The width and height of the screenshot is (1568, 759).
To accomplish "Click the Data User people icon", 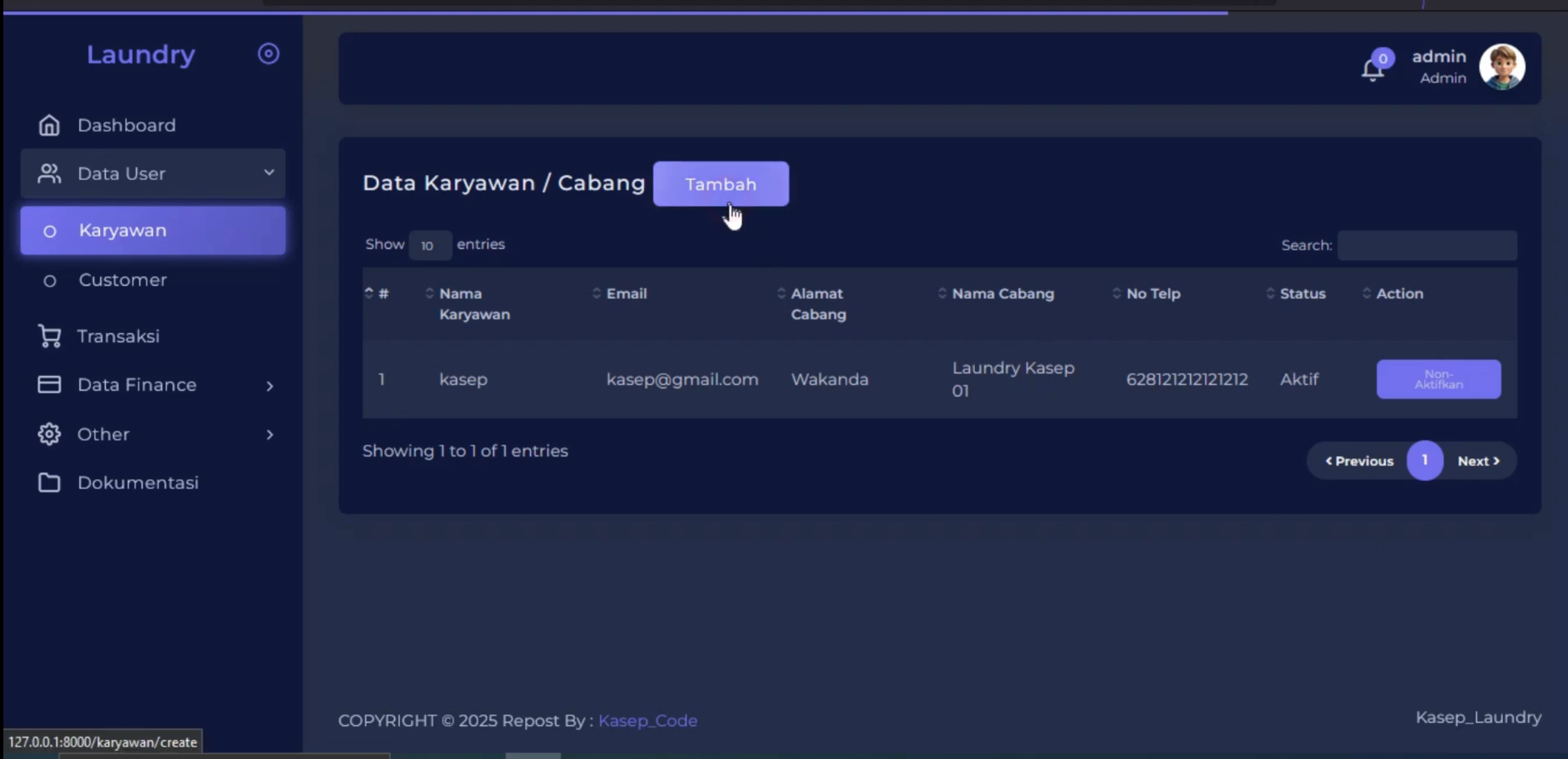I will point(49,174).
